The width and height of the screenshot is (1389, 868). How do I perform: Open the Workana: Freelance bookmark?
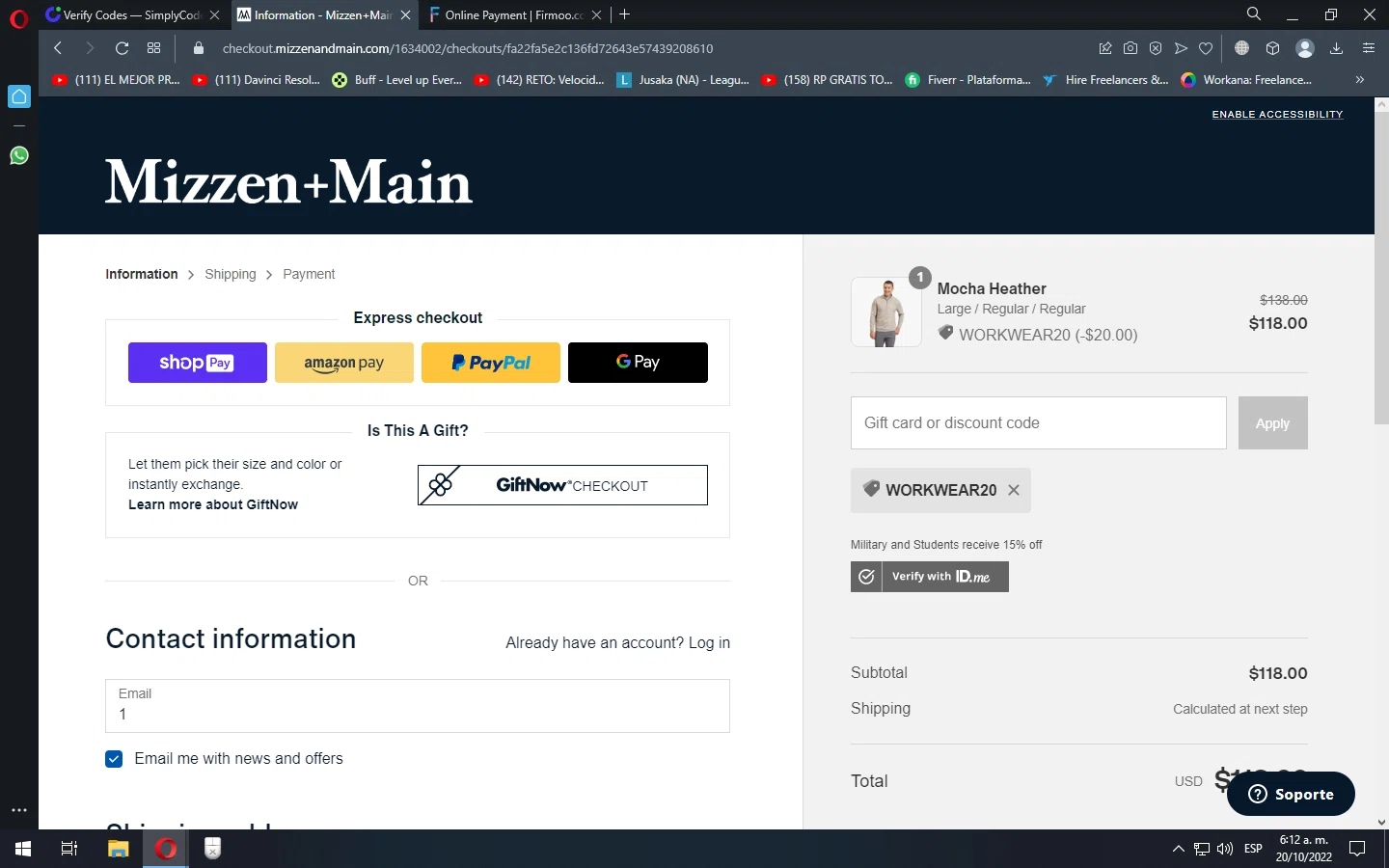[1246, 80]
